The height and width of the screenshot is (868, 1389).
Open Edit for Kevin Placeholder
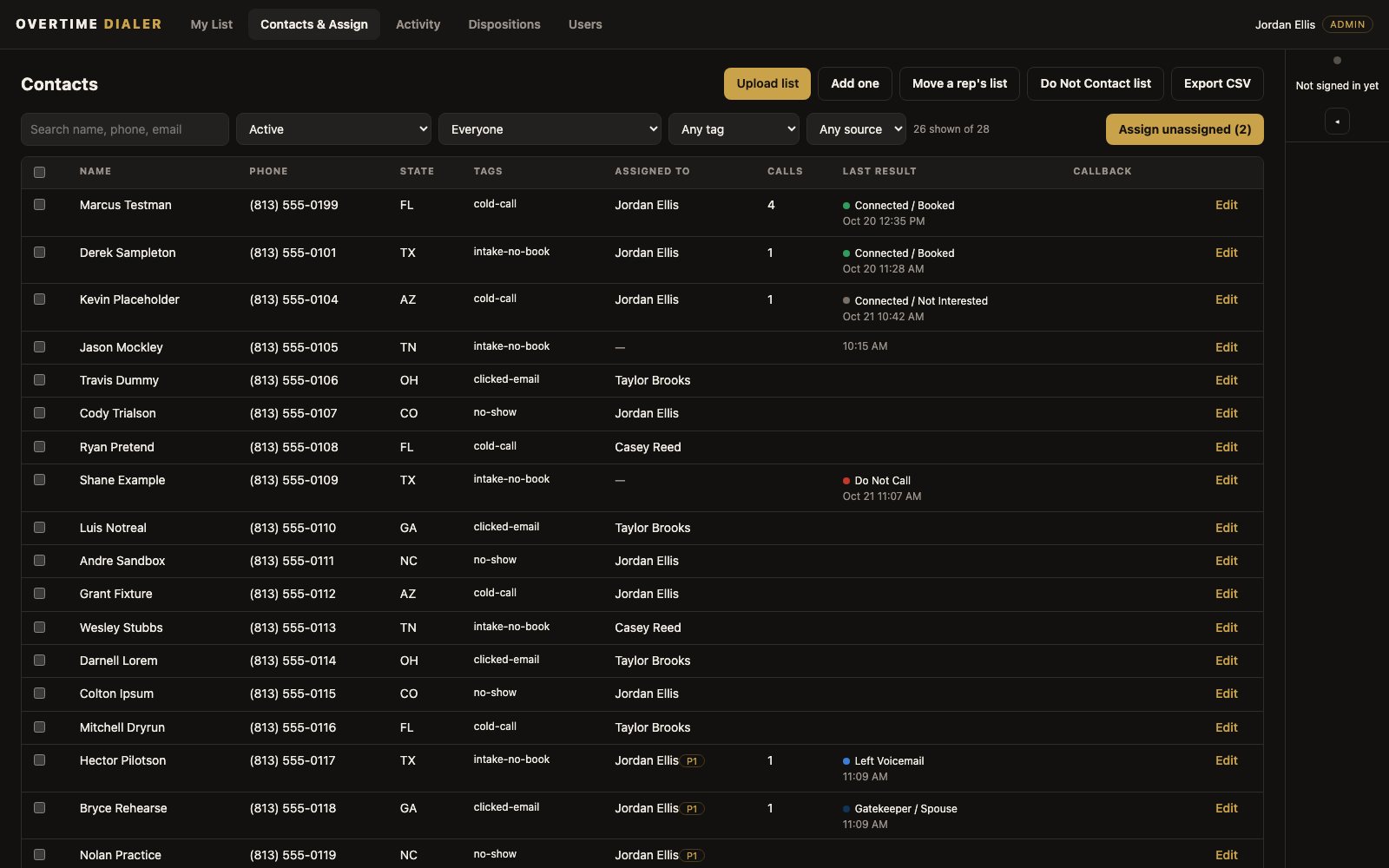pyautogui.click(x=1226, y=299)
